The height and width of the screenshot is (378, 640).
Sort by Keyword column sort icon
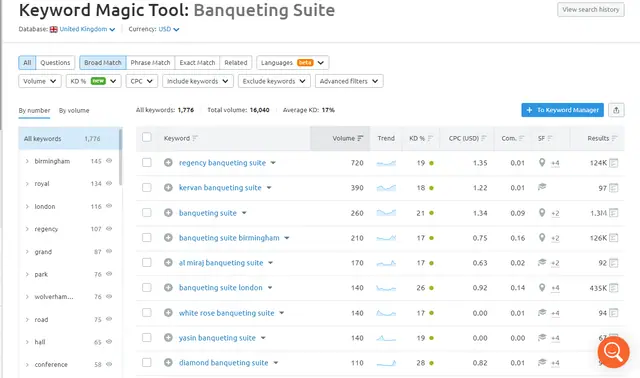pyautogui.click(x=195, y=138)
